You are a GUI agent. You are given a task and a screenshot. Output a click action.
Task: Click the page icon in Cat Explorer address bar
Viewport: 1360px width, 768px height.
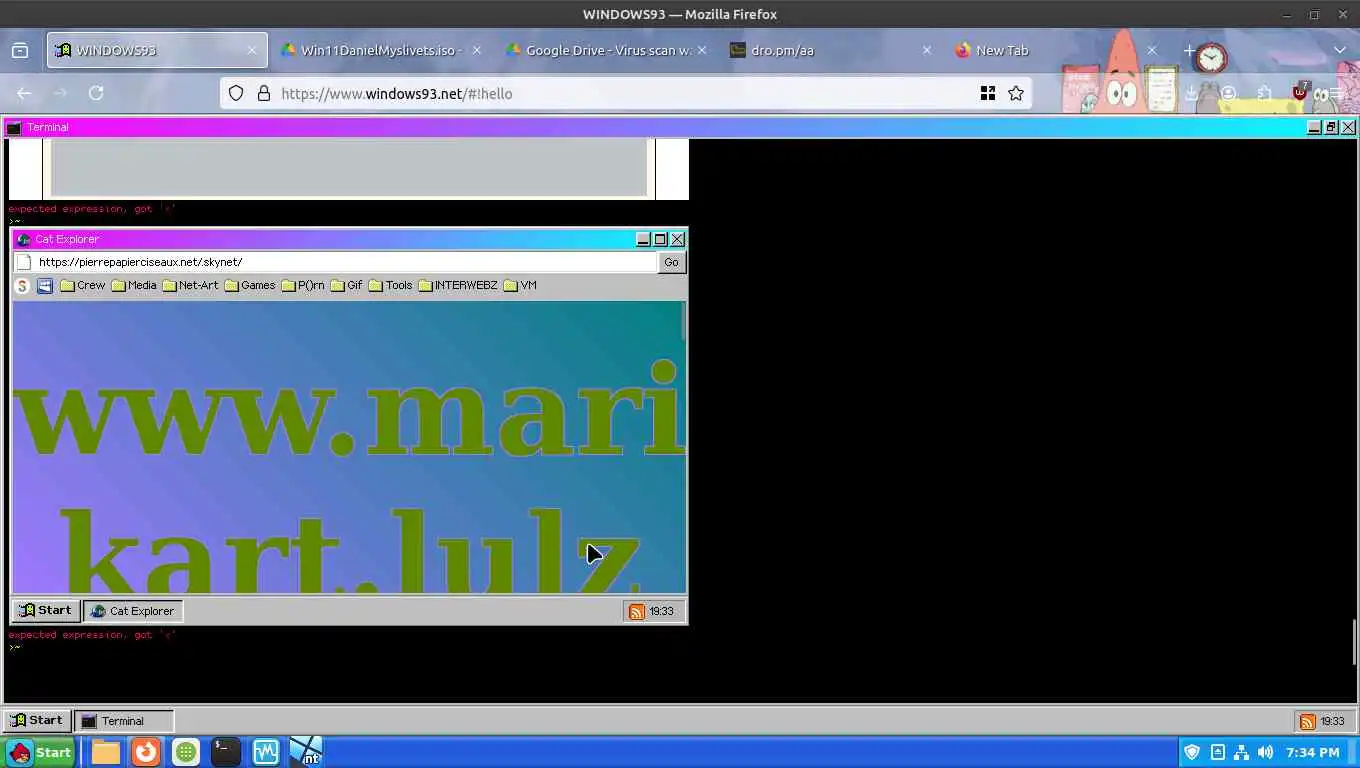click(x=24, y=262)
